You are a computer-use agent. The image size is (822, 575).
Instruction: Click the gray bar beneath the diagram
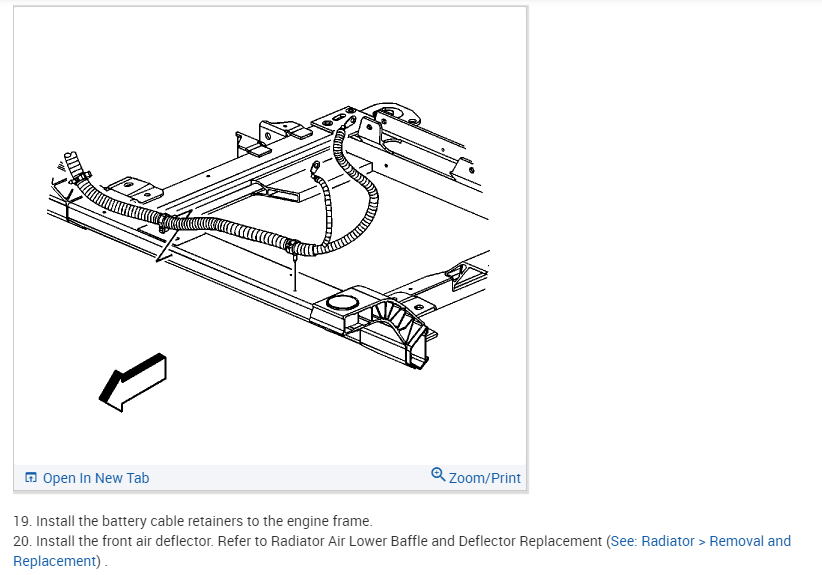point(270,478)
